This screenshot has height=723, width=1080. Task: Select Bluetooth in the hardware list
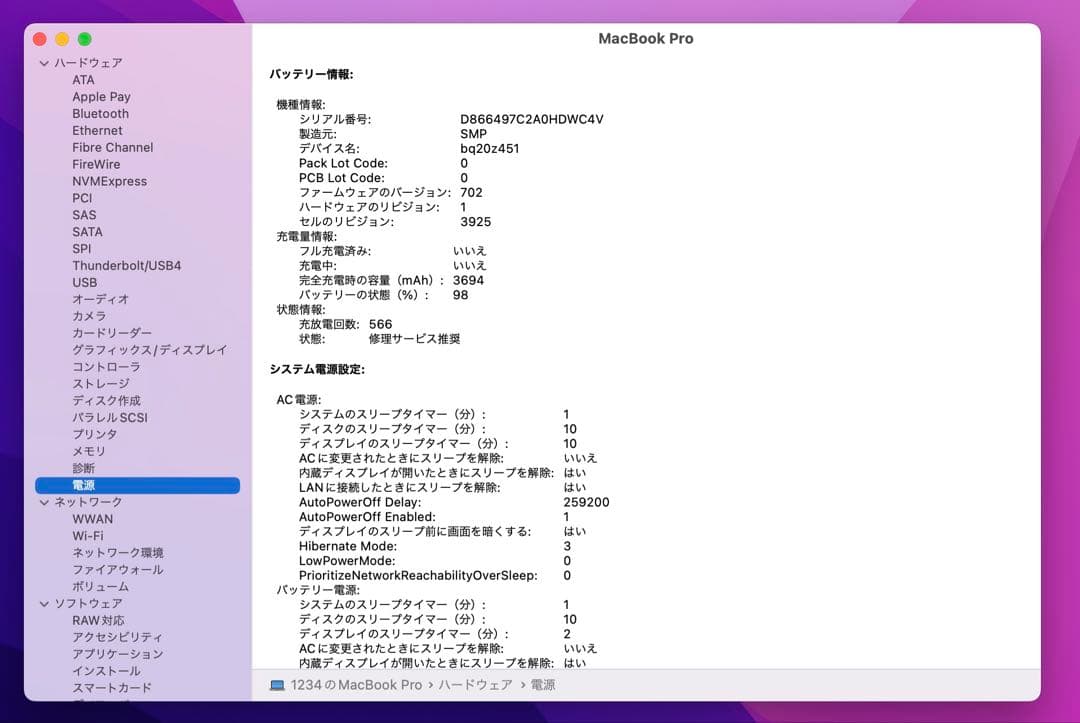pos(100,113)
